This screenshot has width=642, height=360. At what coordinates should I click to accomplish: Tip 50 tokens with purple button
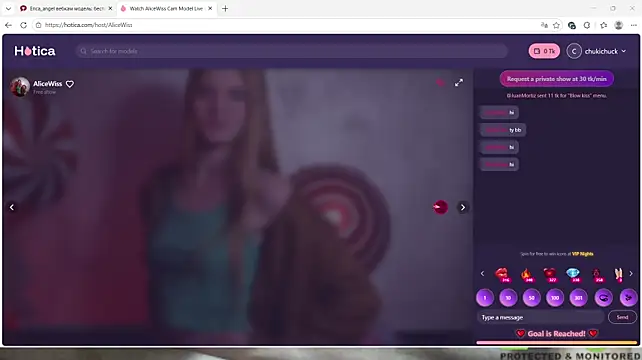pyautogui.click(x=531, y=298)
